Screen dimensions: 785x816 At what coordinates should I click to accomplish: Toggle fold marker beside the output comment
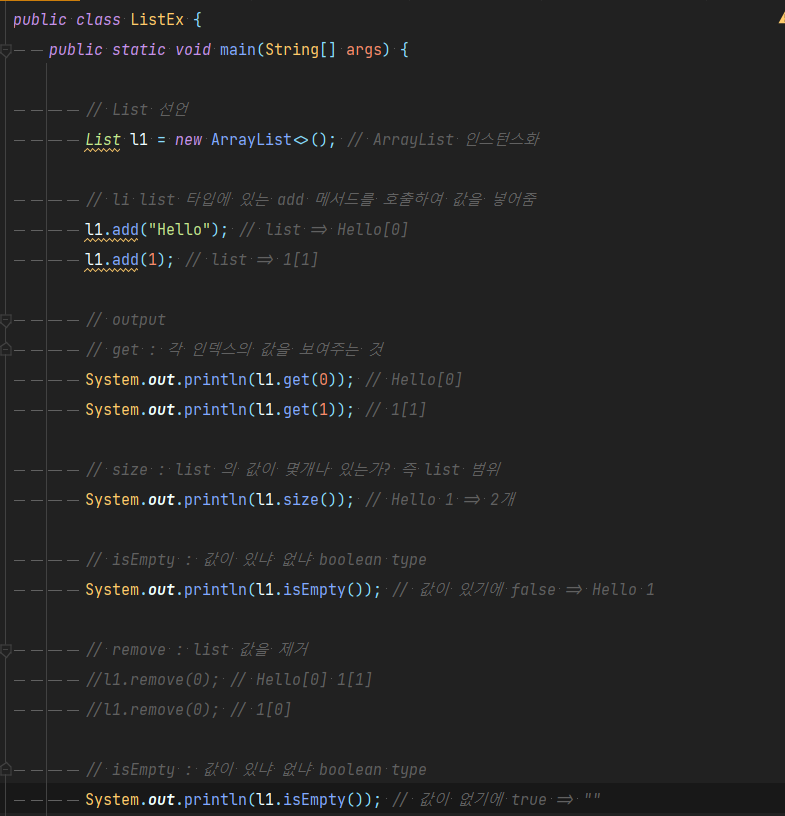[x=6, y=321]
